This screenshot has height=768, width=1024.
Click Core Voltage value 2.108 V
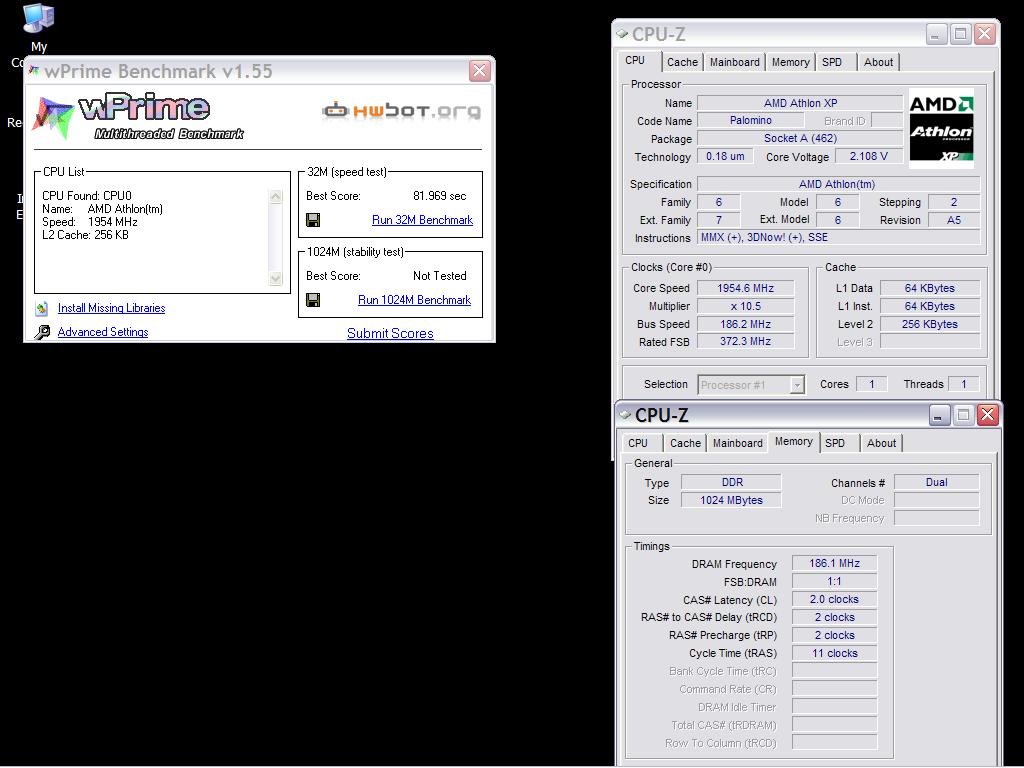[868, 156]
